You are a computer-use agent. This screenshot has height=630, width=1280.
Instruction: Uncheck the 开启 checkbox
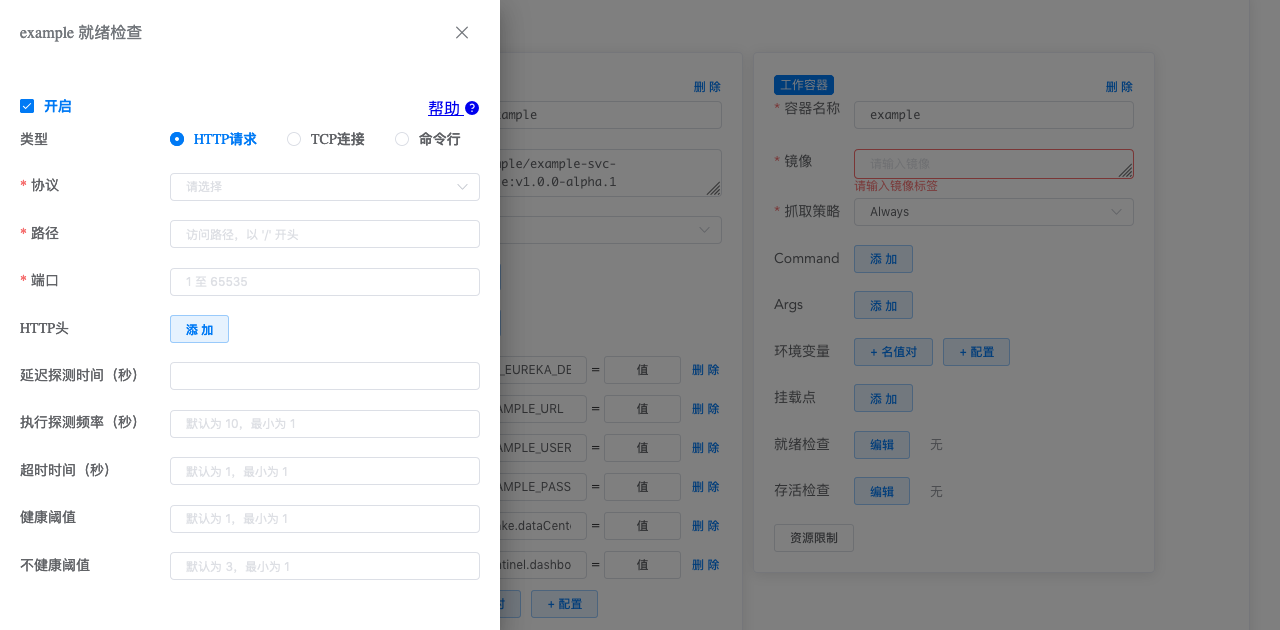pos(27,106)
